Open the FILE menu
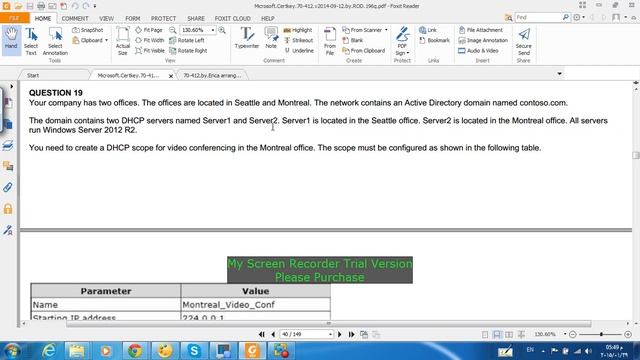Screen dimensions: 640x360 (14, 18)
